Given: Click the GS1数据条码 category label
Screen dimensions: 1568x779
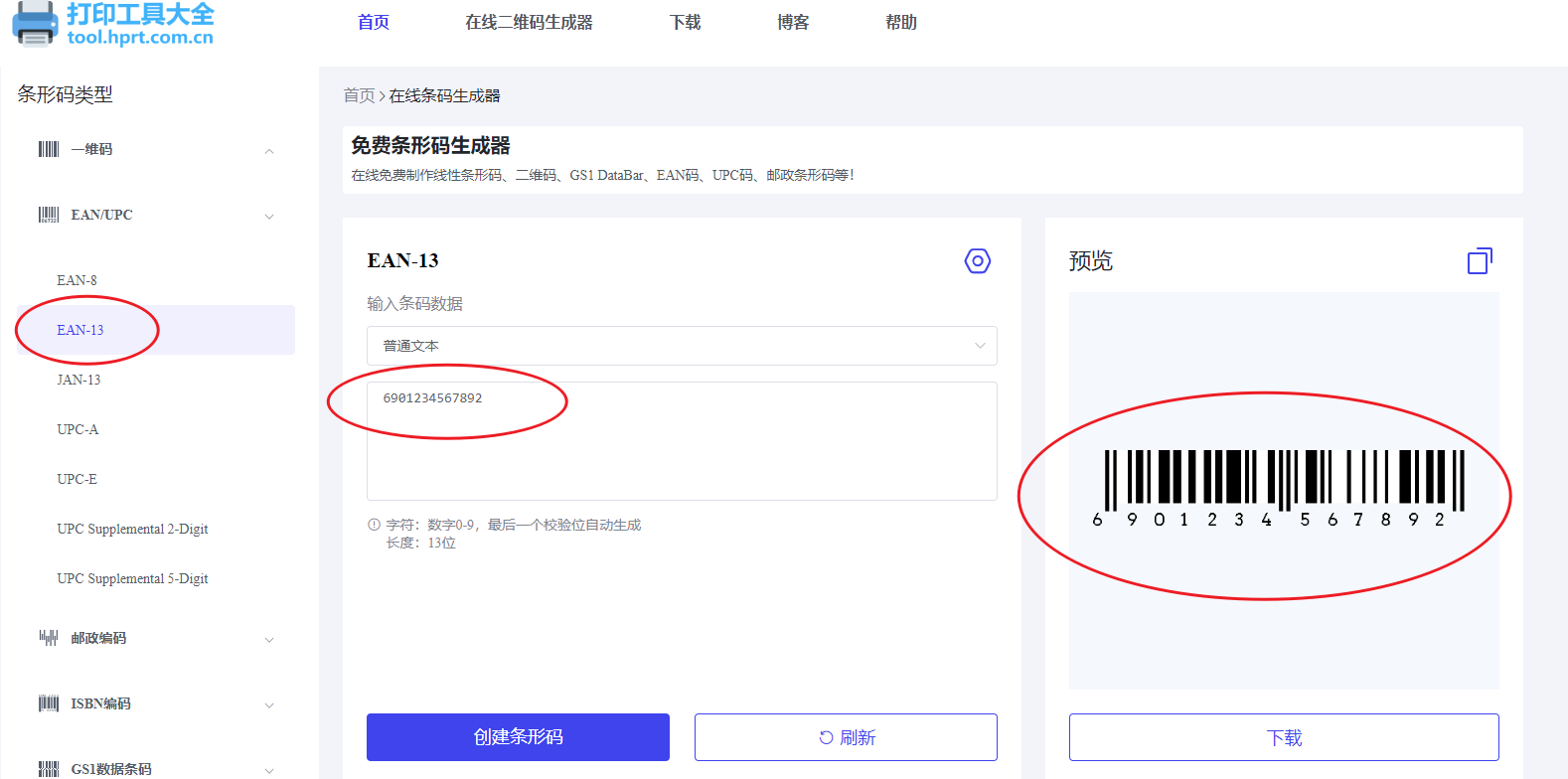Looking at the screenshot, I should tap(111, 769).
